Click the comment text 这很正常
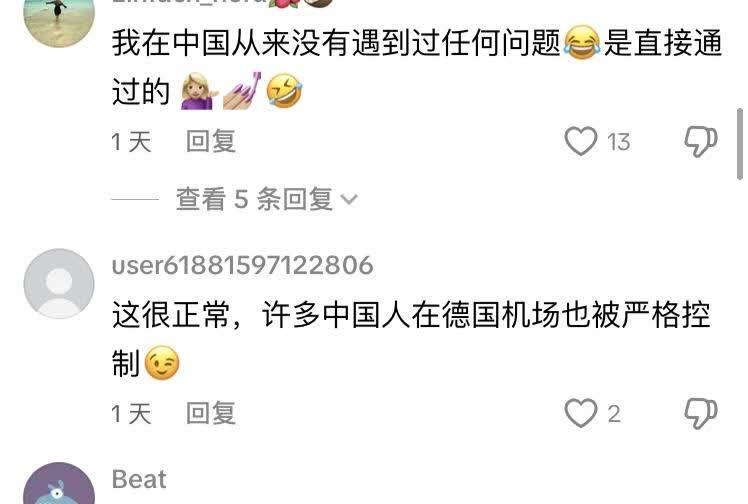The image size is (748, 504). pos(170,315)
